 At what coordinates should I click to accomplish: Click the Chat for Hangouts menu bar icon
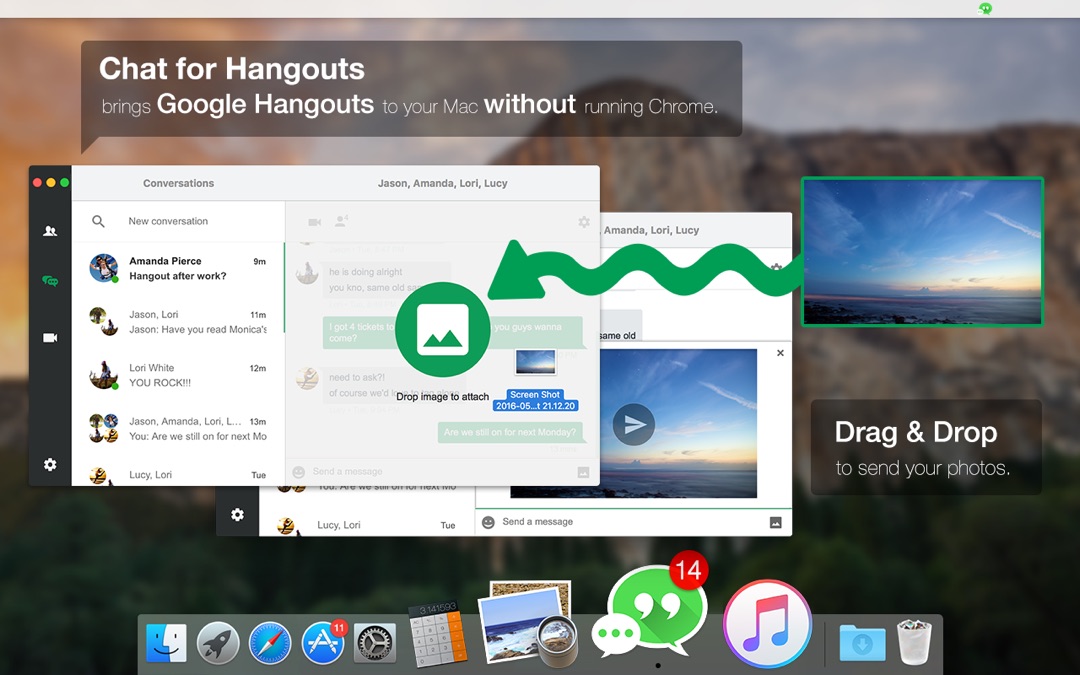tap(985, 9)
